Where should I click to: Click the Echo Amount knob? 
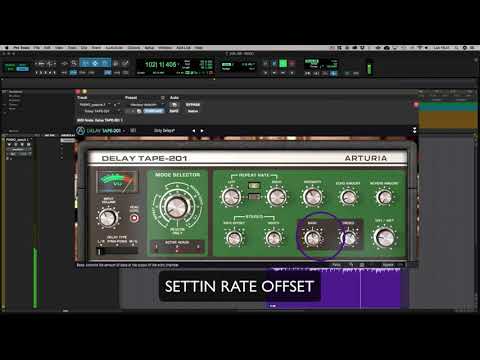(x=348, y=197)
